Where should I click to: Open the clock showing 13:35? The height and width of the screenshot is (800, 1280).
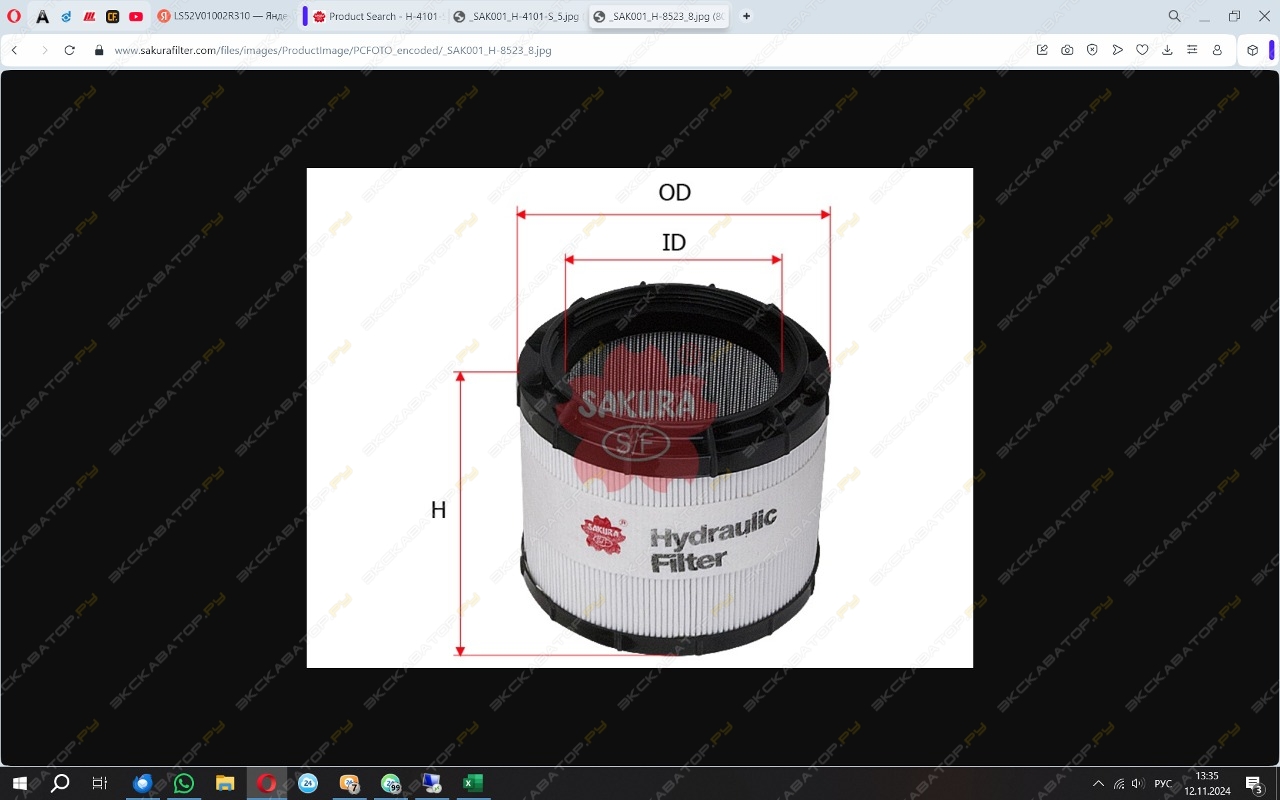(x=1207, y=783)
